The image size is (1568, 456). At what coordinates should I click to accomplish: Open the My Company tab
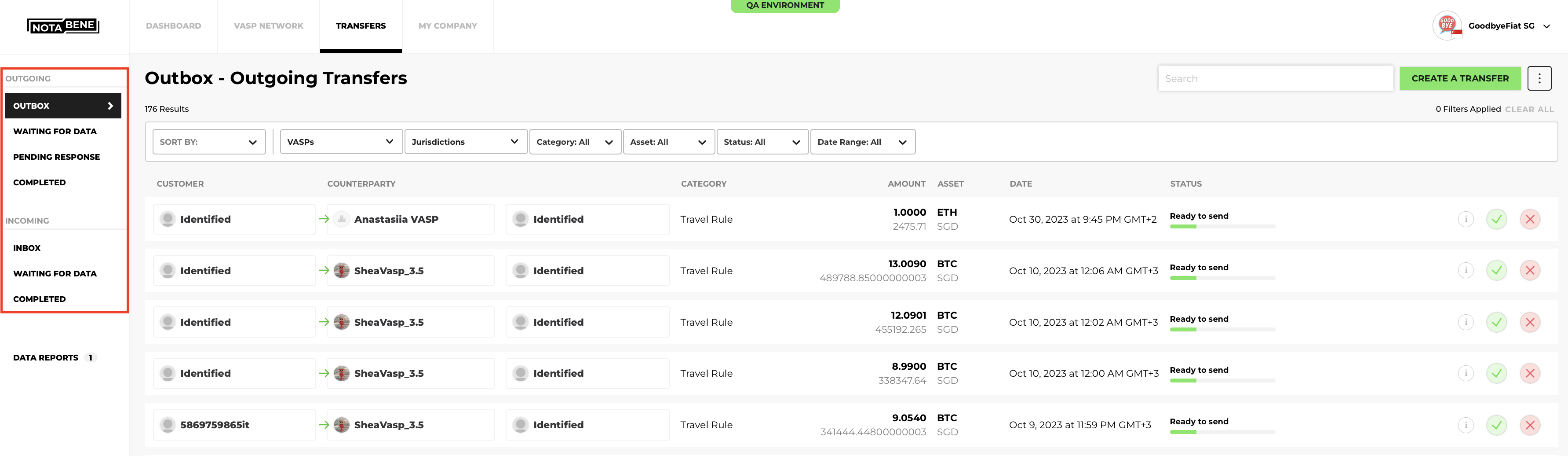[448, 26]
